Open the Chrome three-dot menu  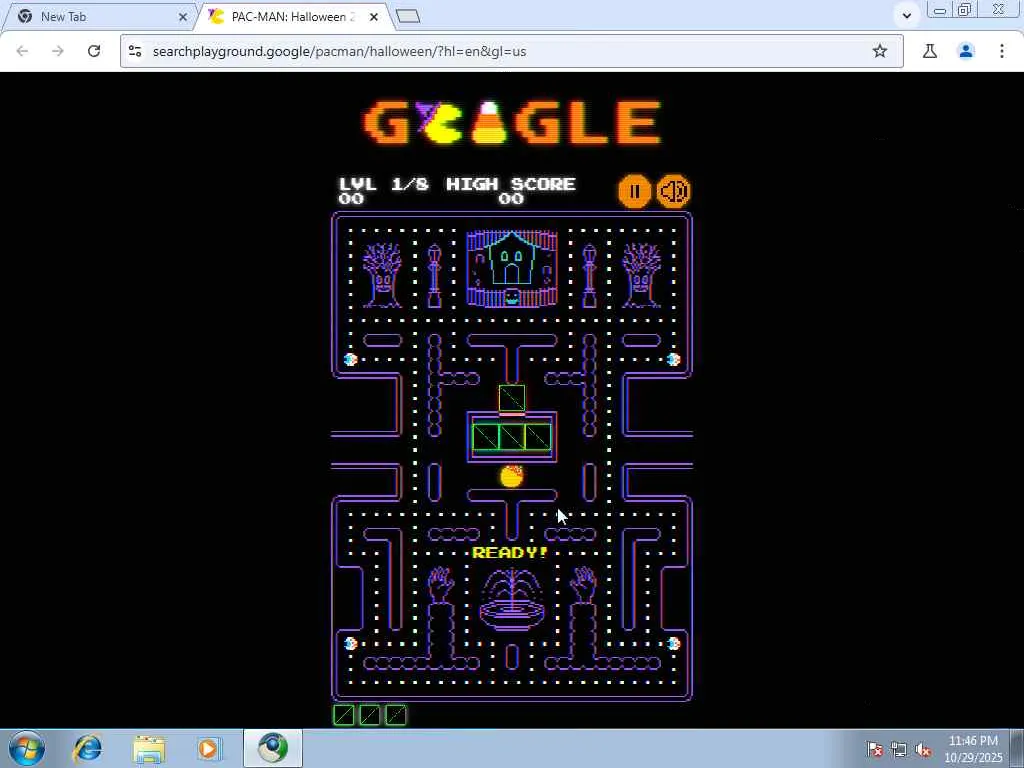(x=1002, y=51)
